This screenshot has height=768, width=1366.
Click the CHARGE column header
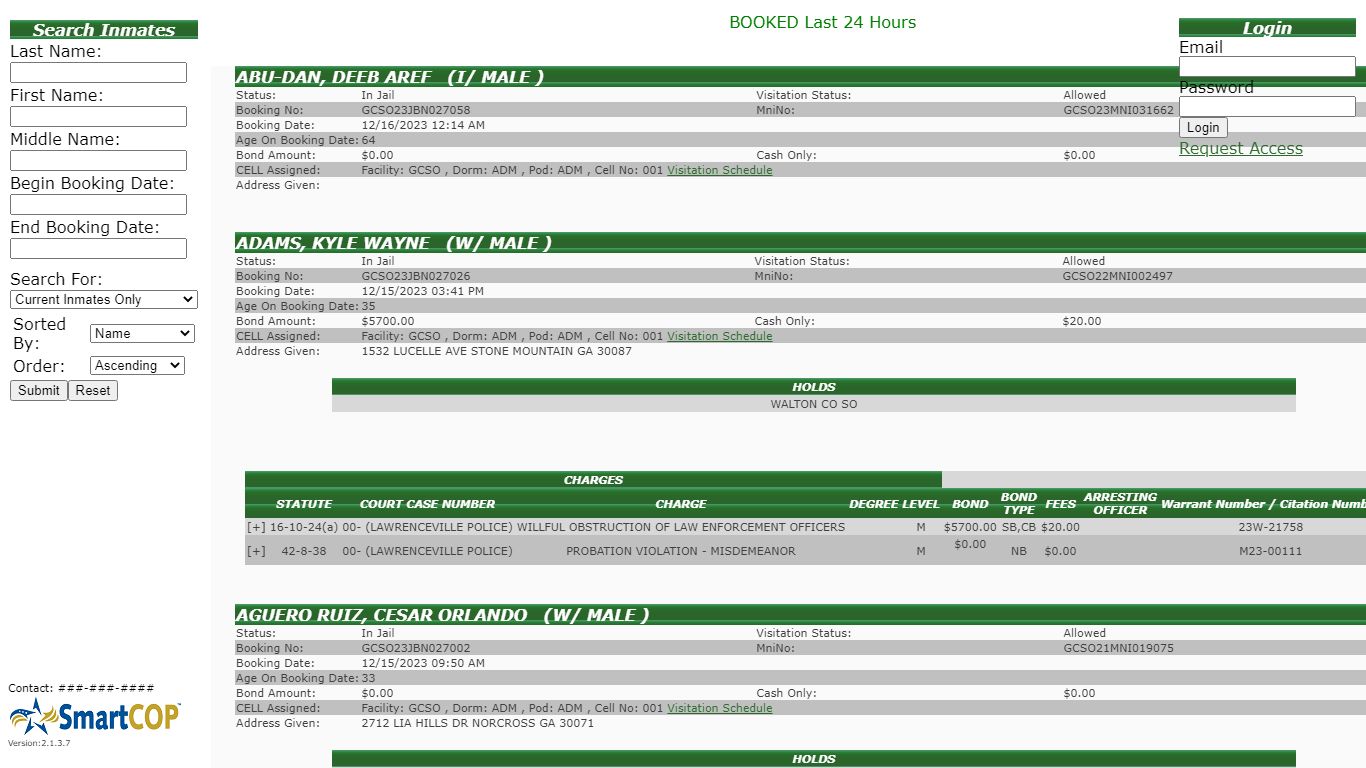click(681, 504)
